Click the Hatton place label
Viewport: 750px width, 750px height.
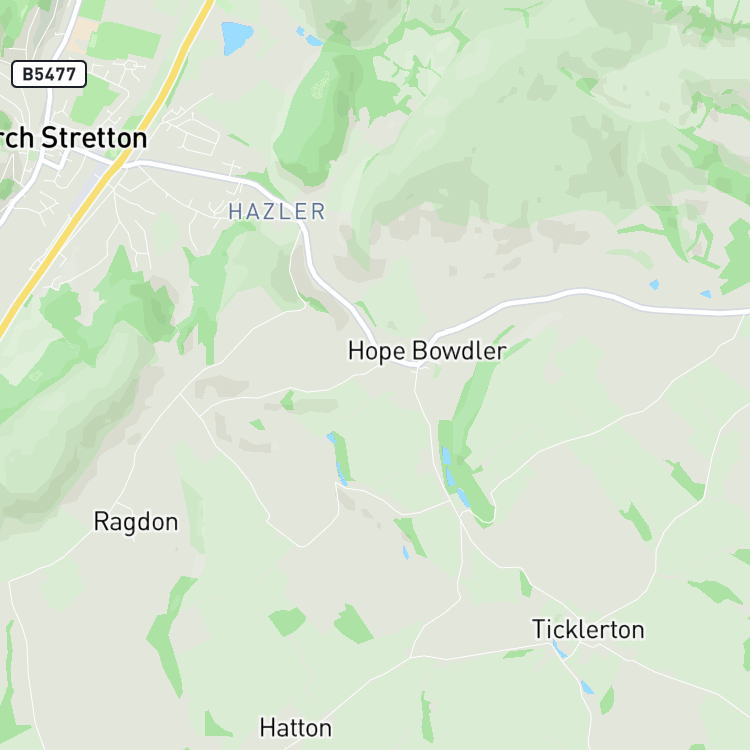click(x=296, y=728)
